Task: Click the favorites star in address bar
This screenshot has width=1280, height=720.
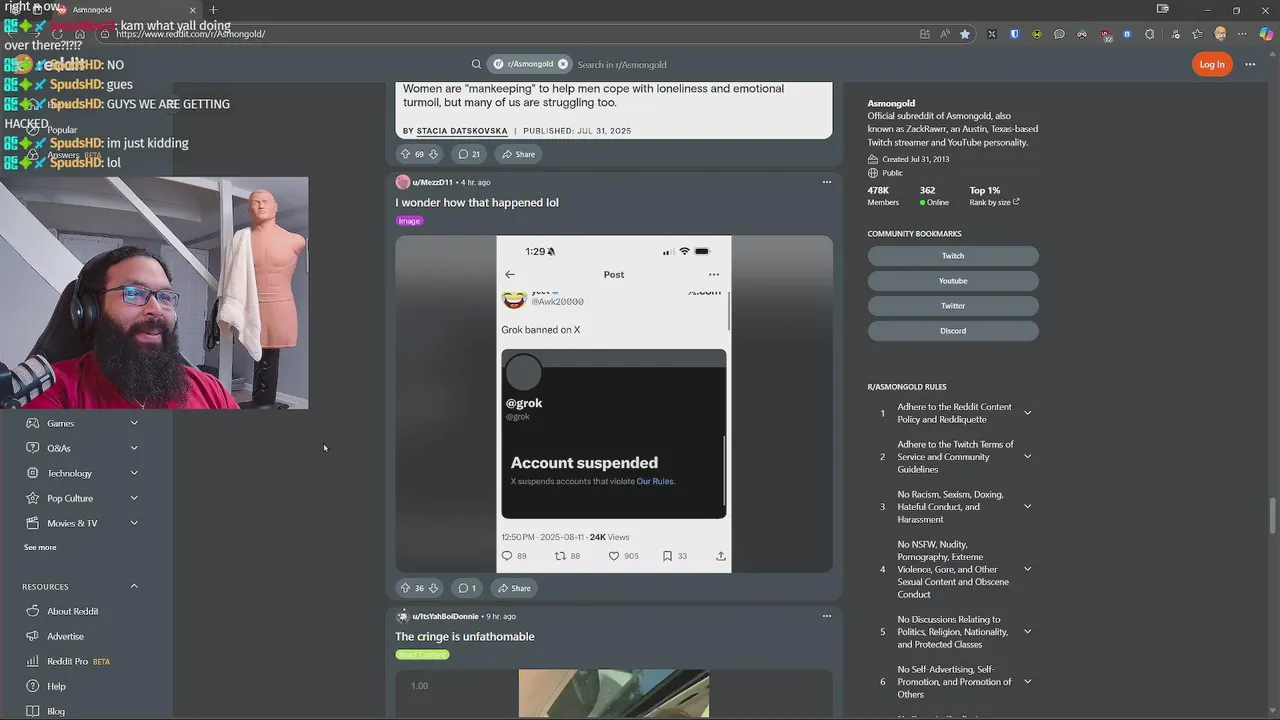Action: pos(964,34)
